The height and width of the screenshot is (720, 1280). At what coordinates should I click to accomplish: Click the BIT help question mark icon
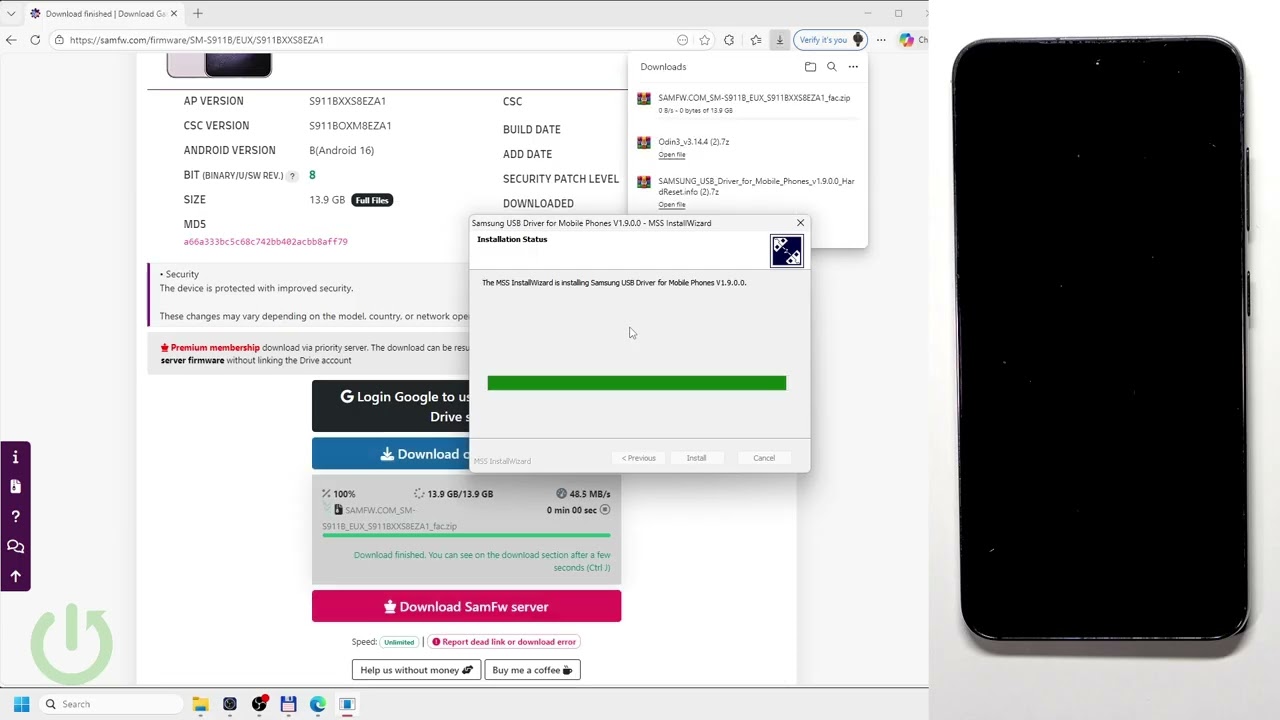[292, 176]
